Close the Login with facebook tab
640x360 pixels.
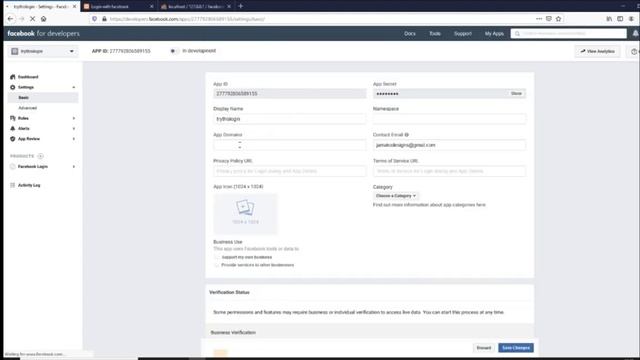(x=152, y=7)
